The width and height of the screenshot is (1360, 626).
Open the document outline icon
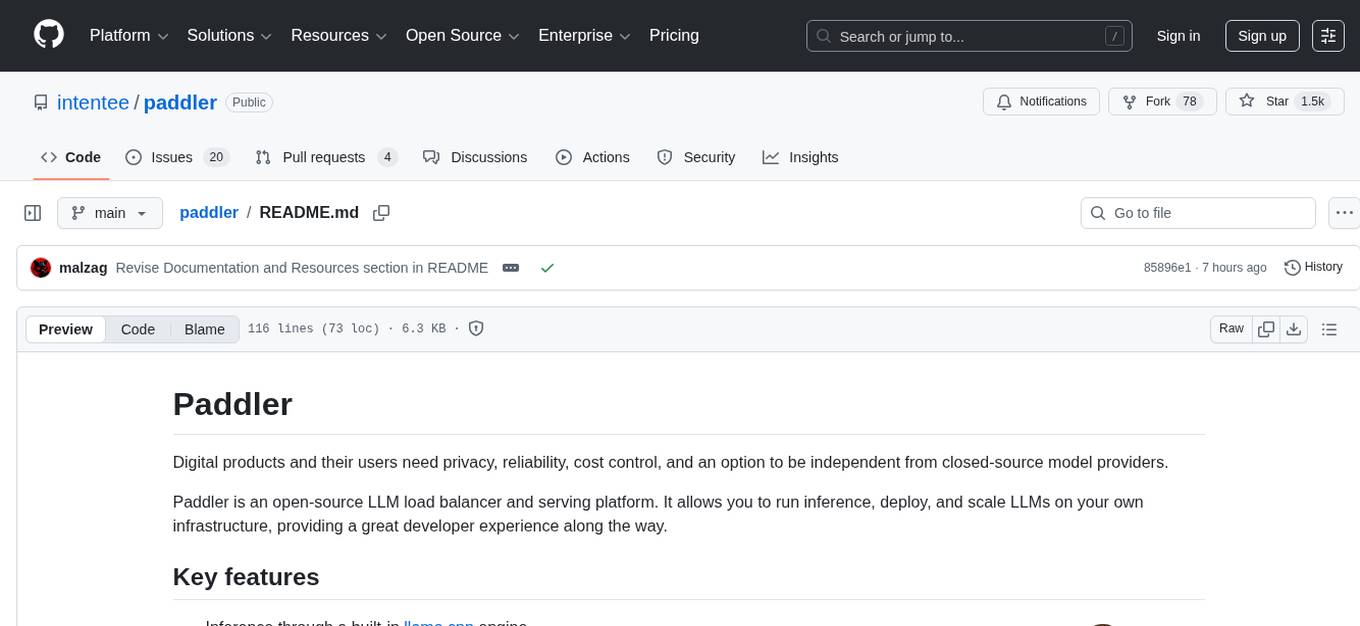1329,329
